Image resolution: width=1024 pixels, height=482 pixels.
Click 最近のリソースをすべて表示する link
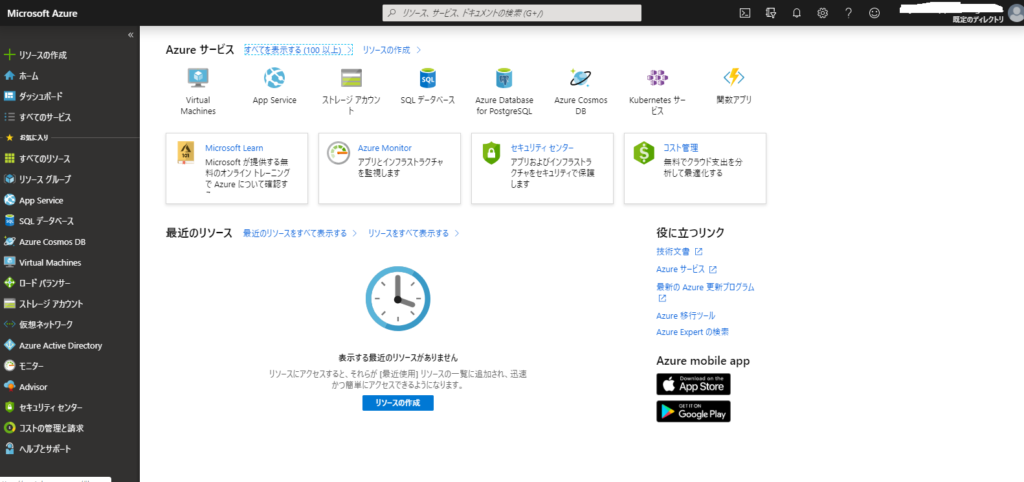coord(300,233)
